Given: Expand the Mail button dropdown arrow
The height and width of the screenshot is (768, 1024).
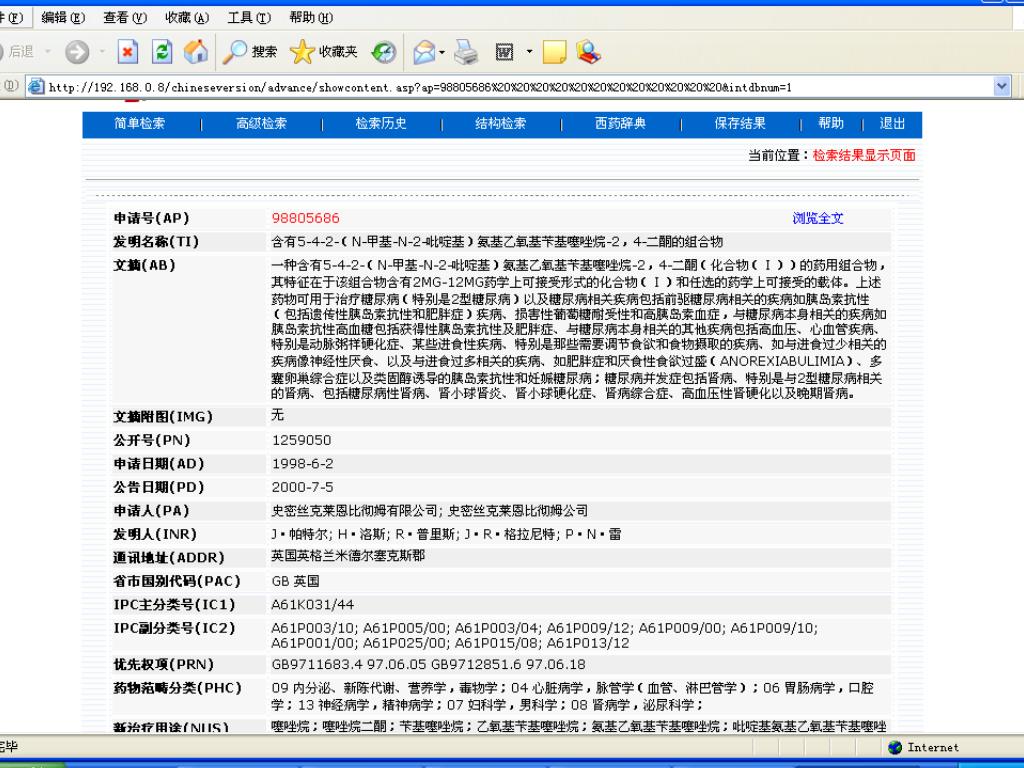Looking at the screenshot, I should tap(443, 52).
